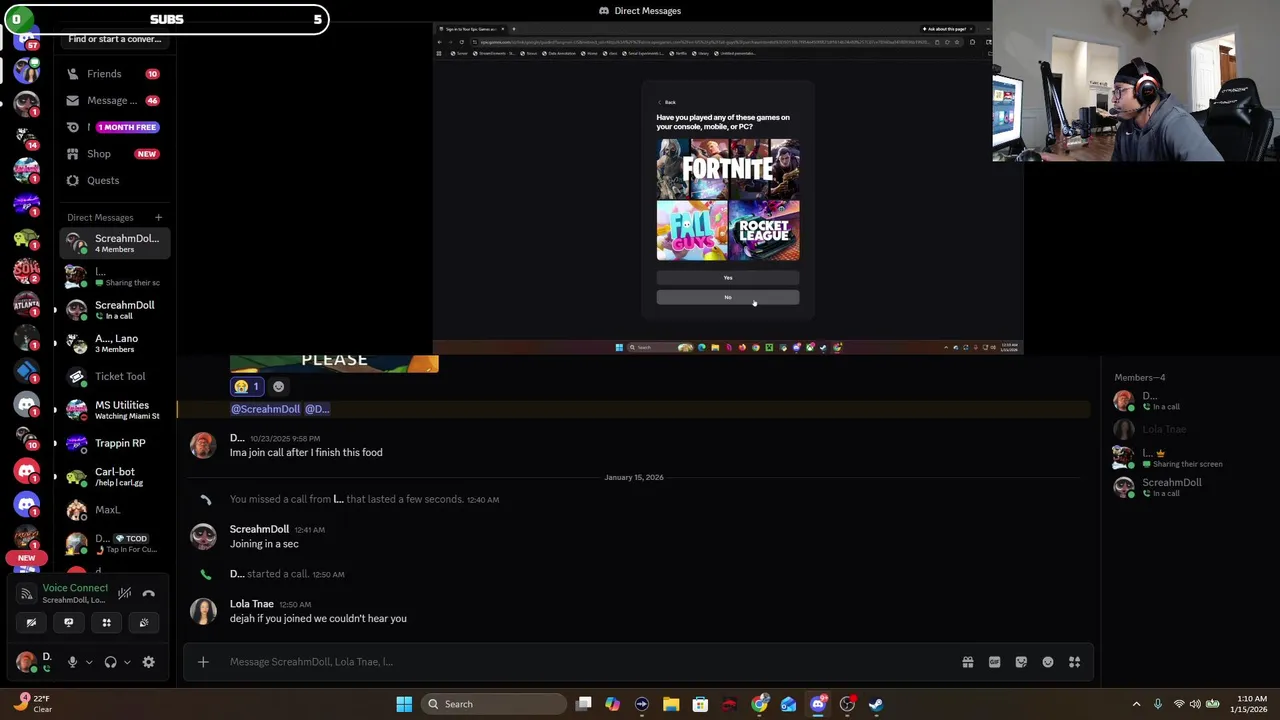Open the Quests tab
The image size is (1280, 720).
tap(115, 180)
